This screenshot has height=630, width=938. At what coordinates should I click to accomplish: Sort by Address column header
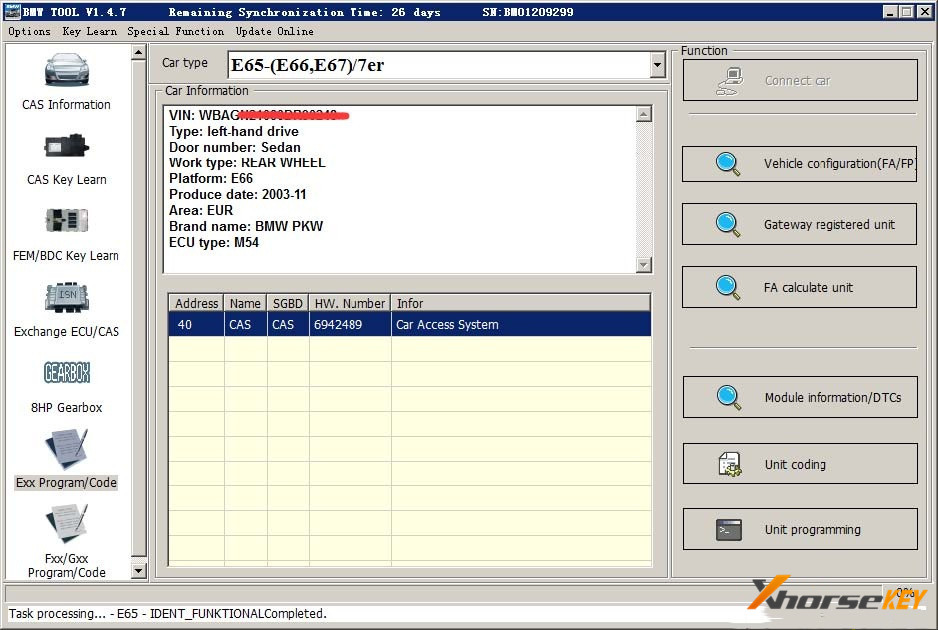(x=196, y=303)
